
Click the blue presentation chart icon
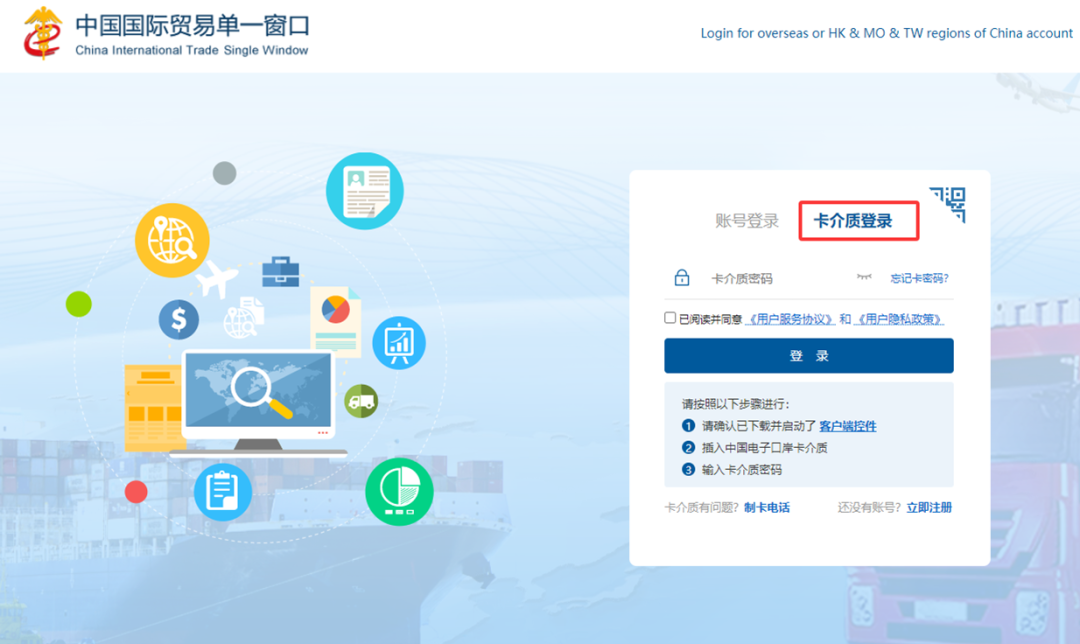399,342
